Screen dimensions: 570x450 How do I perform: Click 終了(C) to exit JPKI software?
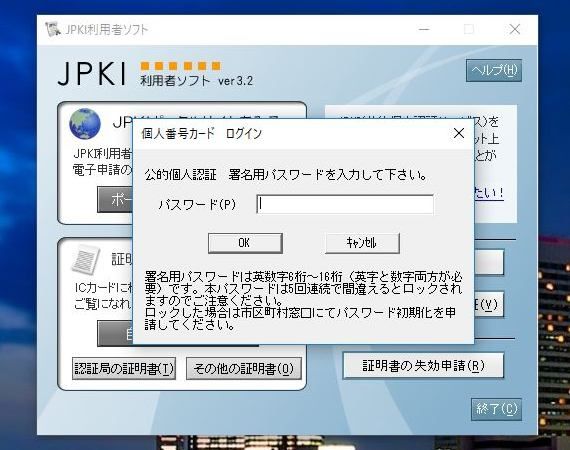coord(496,409)
